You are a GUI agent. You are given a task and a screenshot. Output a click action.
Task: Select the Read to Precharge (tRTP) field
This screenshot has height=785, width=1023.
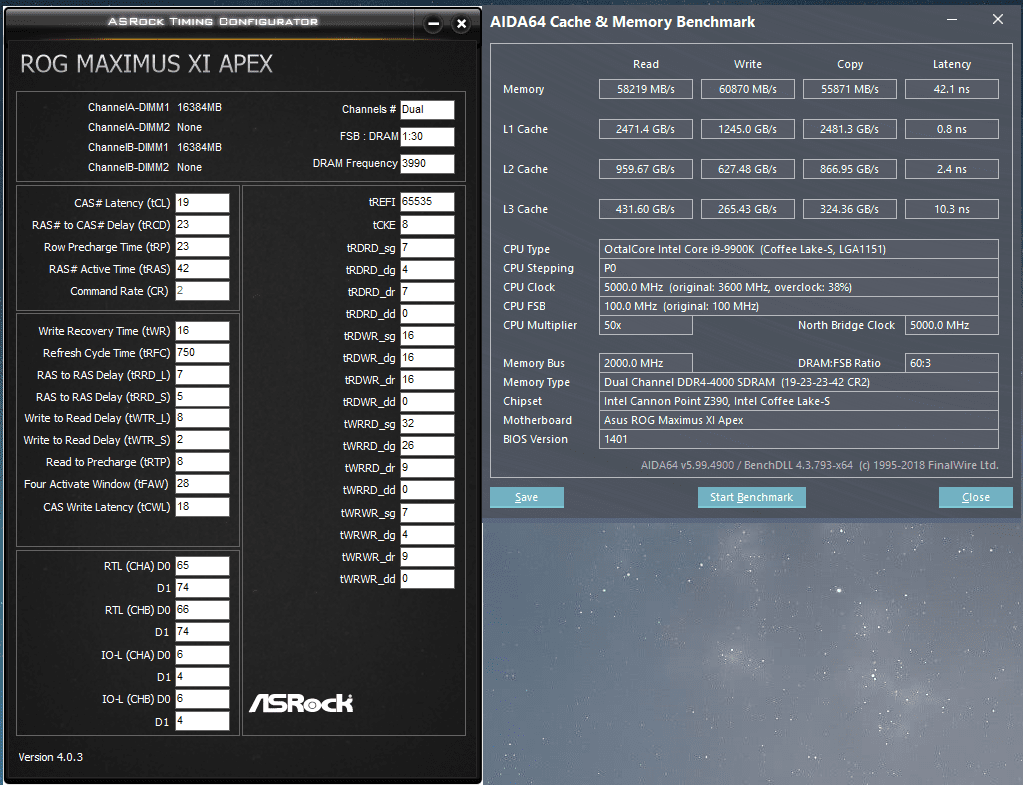point(202,462)
